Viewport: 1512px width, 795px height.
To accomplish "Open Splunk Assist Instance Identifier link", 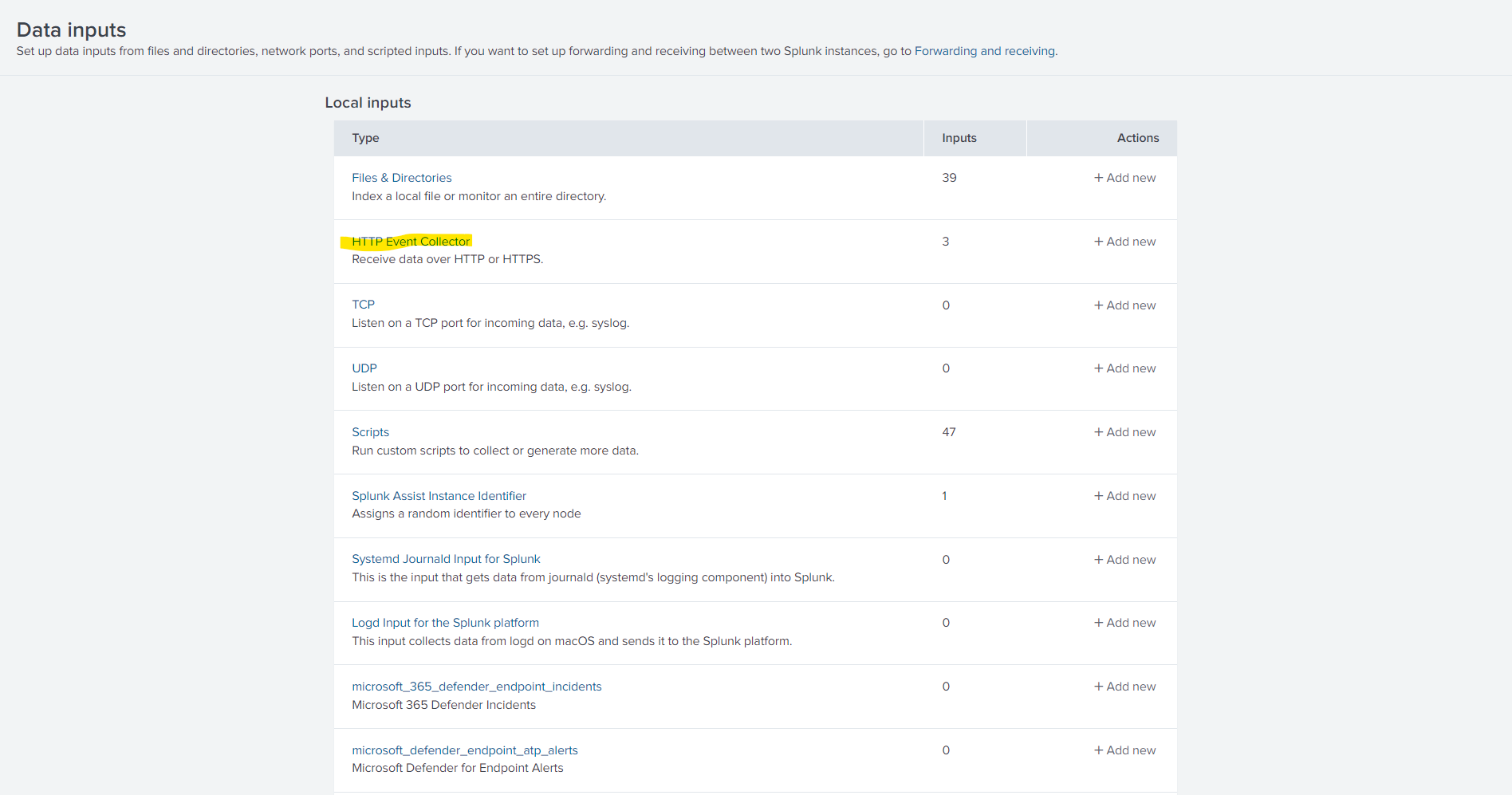I will pyautogui.click(x=439, y=496).
